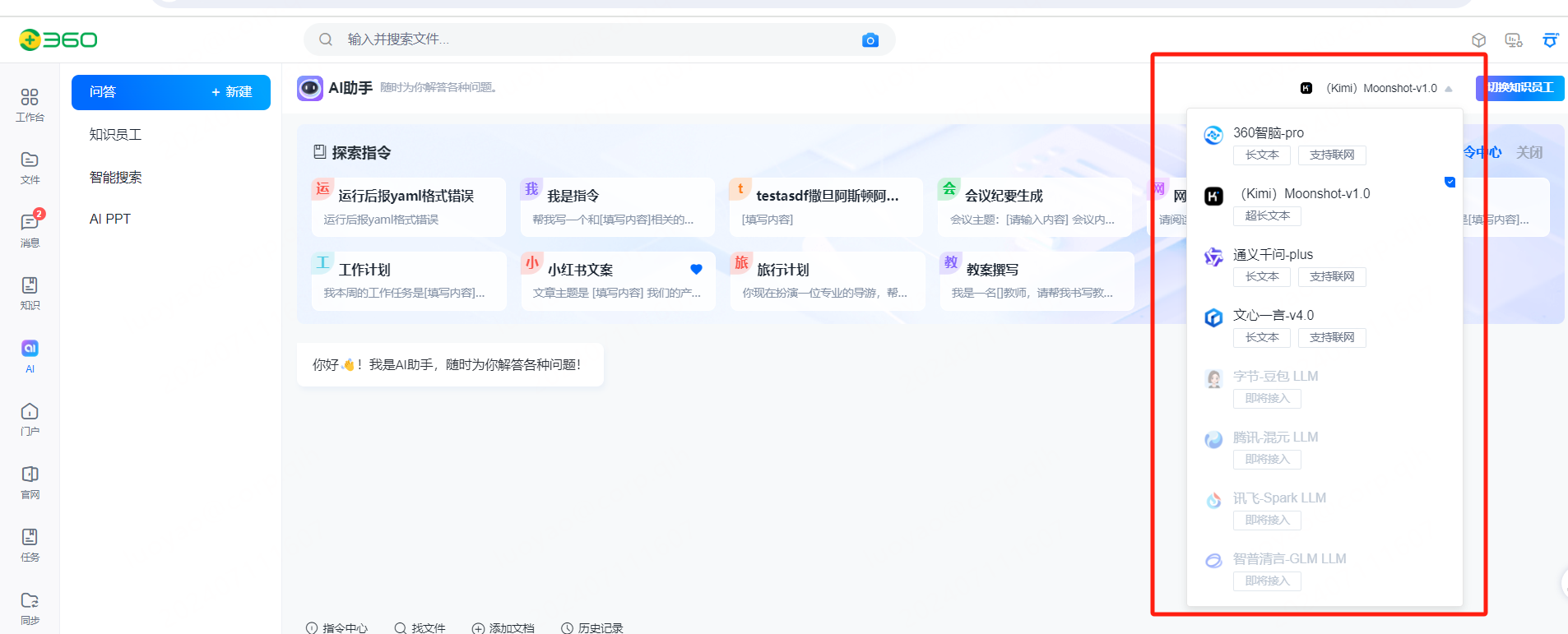Choose 360智脑-pro from model list
This screenshot has height=634, width=1568.
tap(1324, 144)
